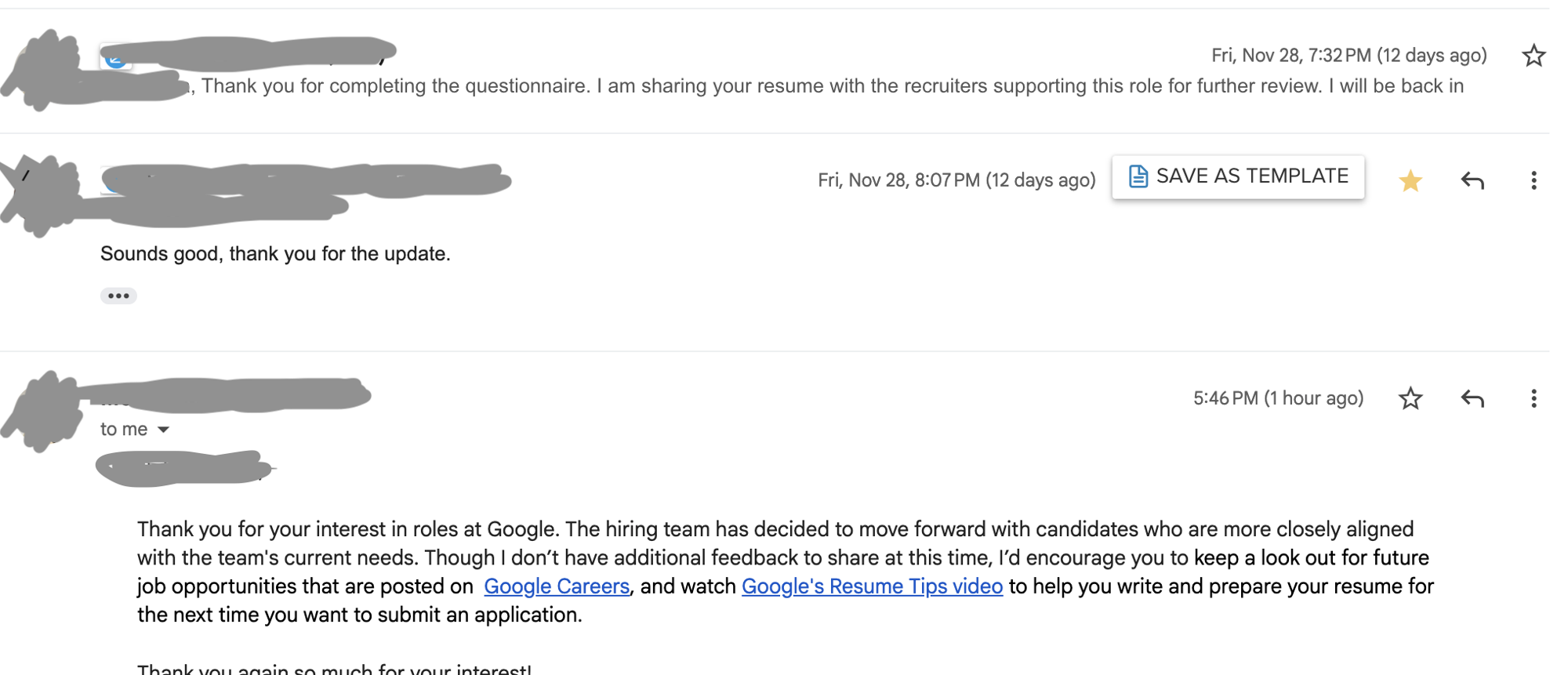This screenshot has width=1568, height=675.
Task: Reply to the 8:07 PM message
Action: click(x=1472, y=181)
